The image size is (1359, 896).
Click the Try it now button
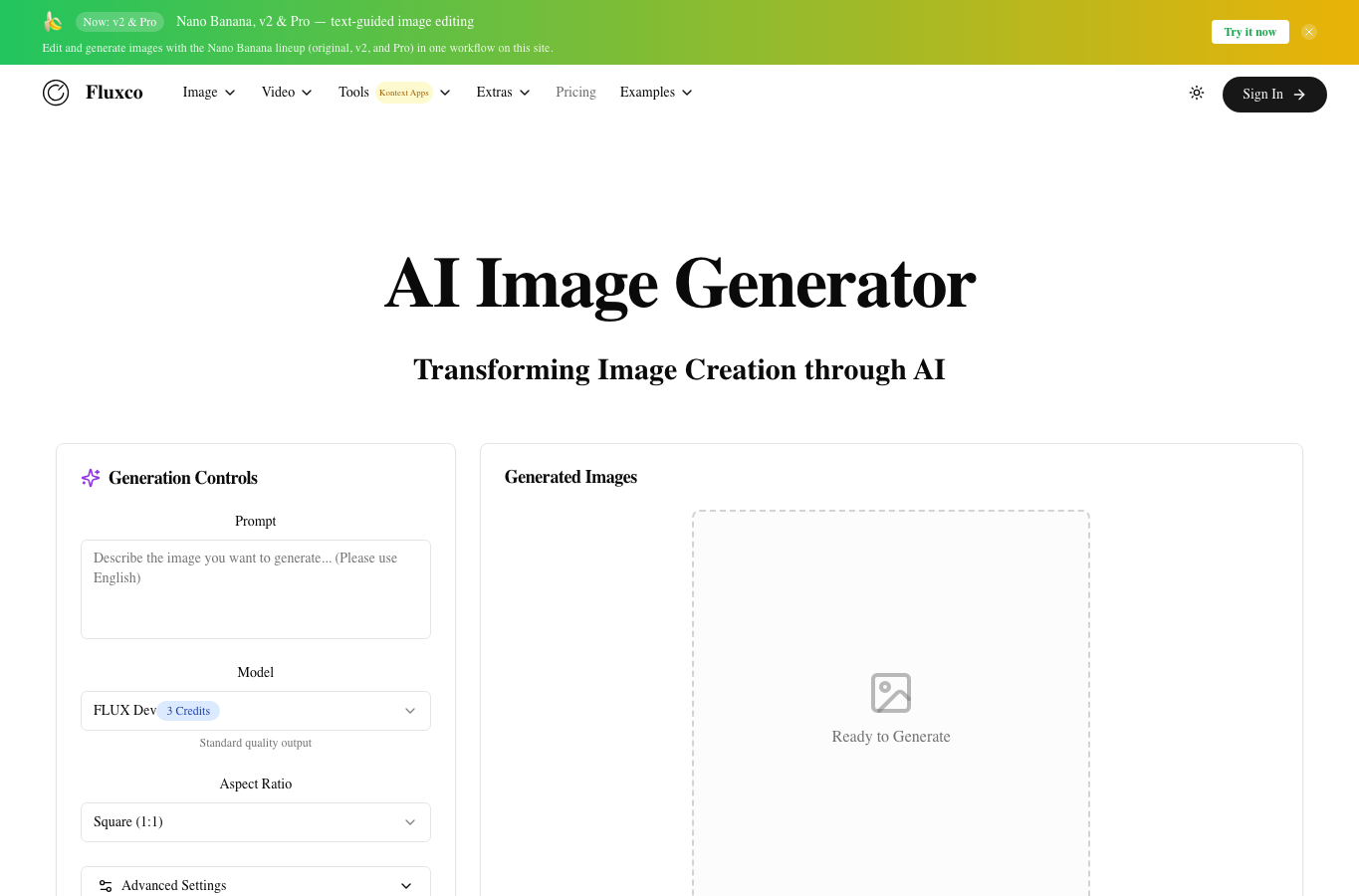point(1250,32)
